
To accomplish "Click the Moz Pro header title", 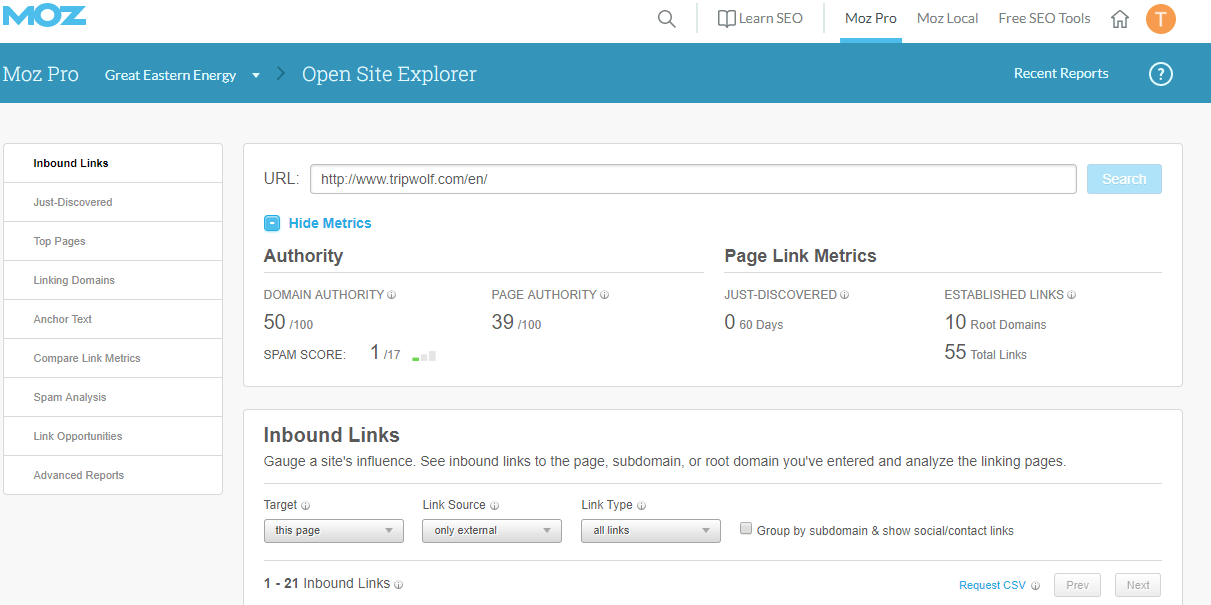I will click(41, 74).
